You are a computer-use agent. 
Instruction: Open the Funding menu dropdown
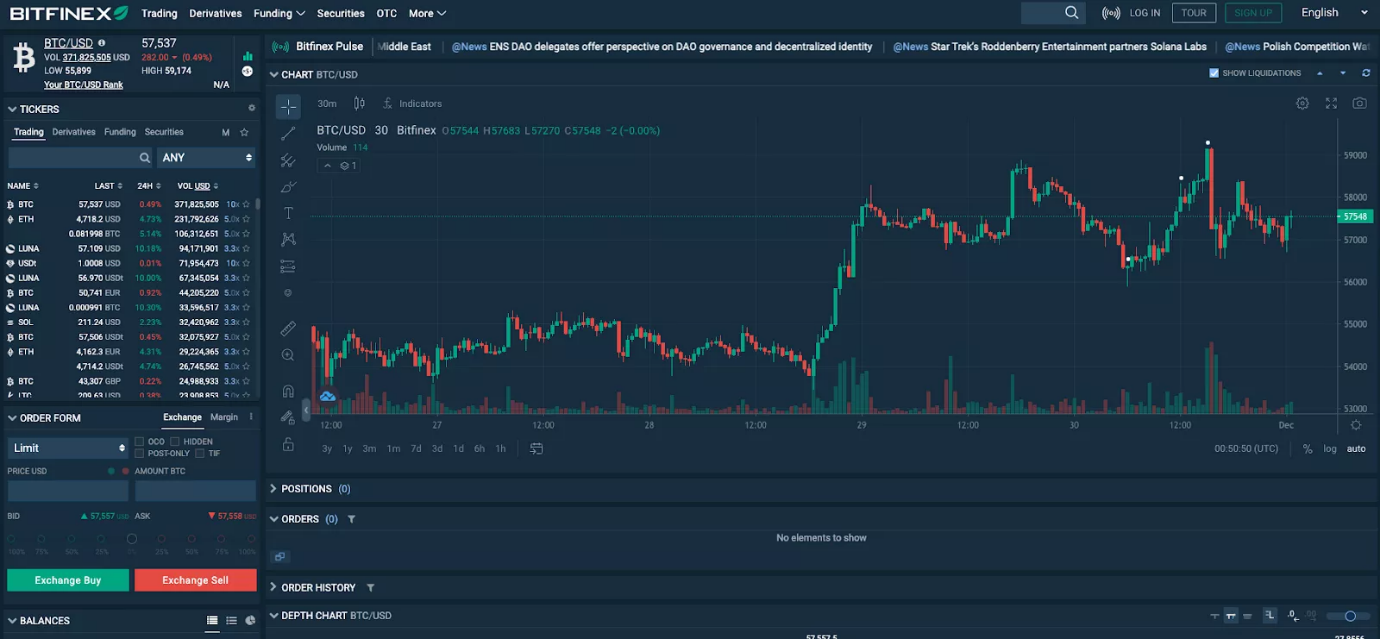coord(279,13)
